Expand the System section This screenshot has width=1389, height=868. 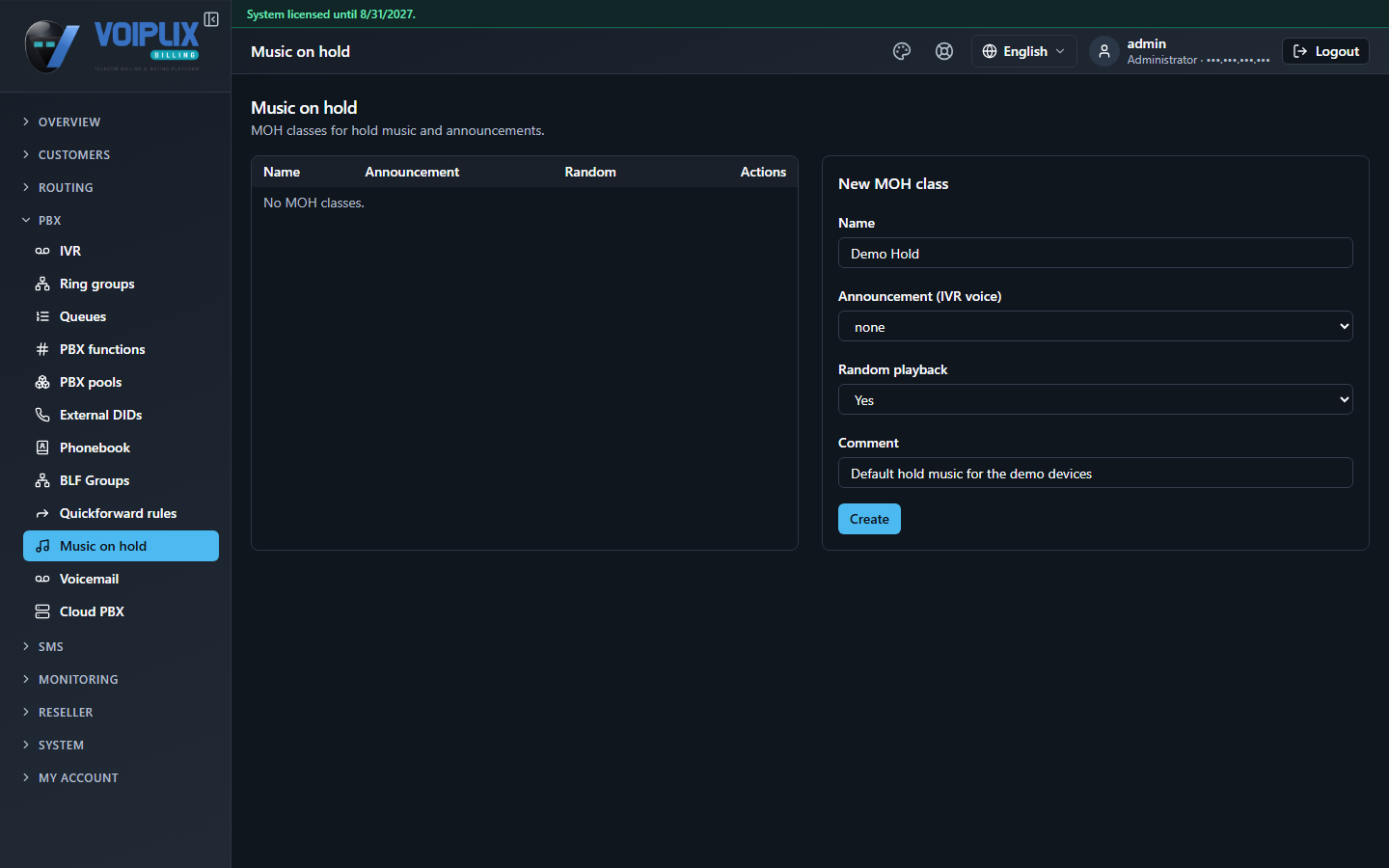coord(116,745)
